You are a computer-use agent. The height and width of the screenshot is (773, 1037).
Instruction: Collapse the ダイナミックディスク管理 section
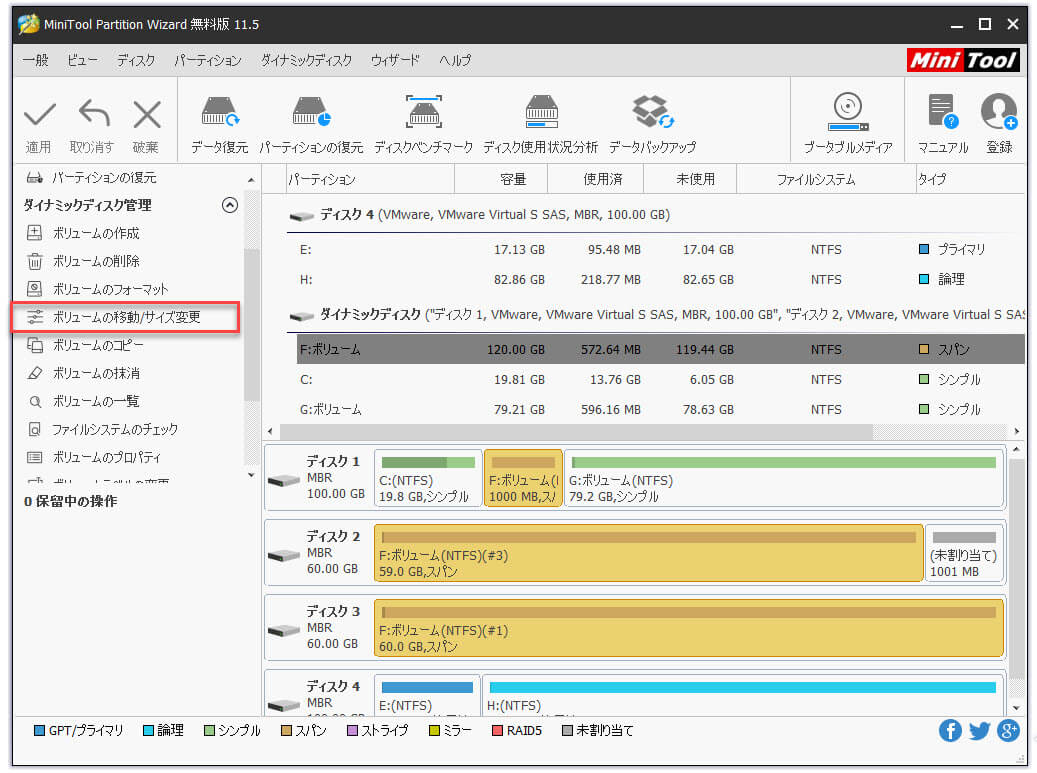coord(229,205)
